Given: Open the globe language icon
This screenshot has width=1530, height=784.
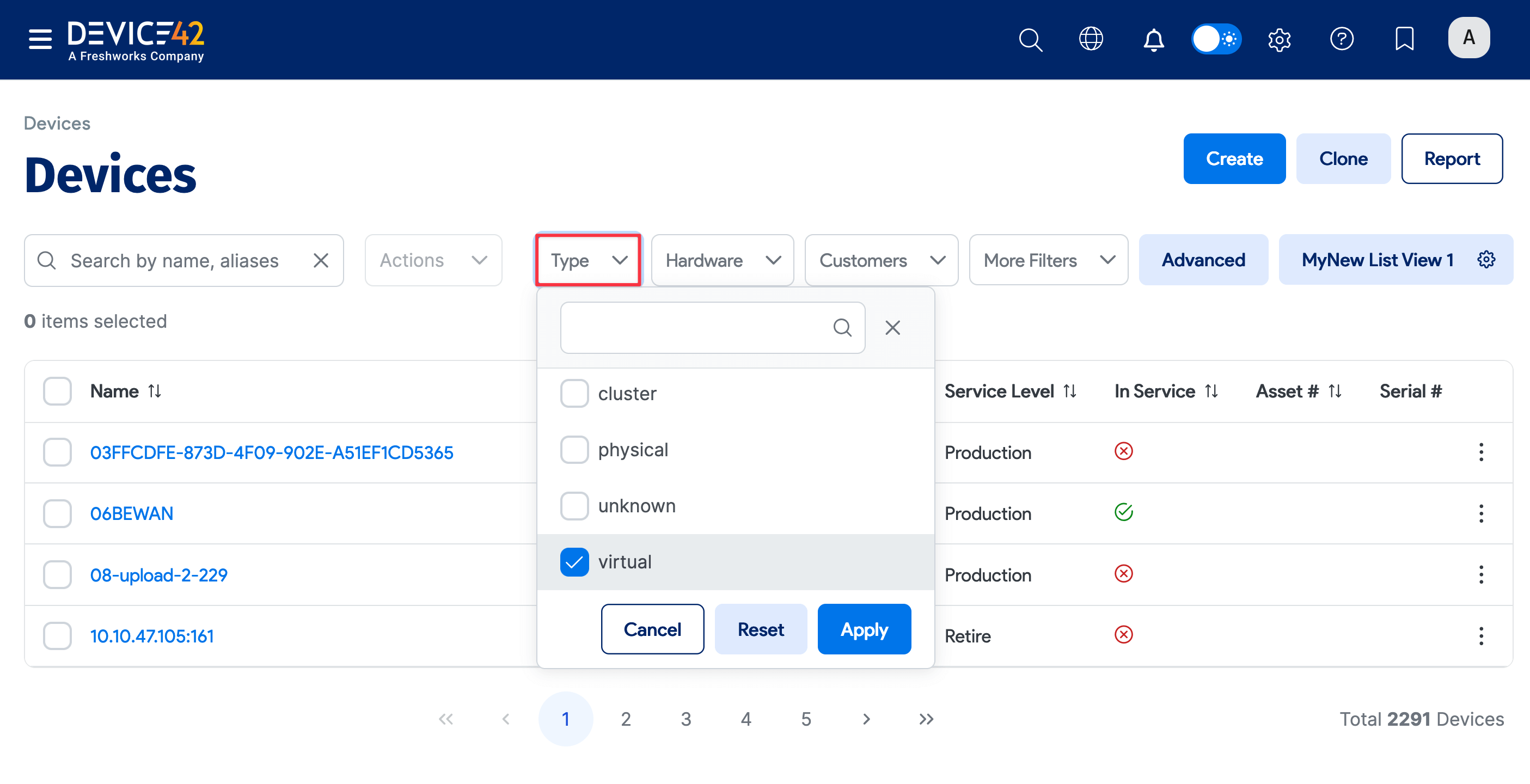Looking at the screenshot, I should [x=1091, y=40].
